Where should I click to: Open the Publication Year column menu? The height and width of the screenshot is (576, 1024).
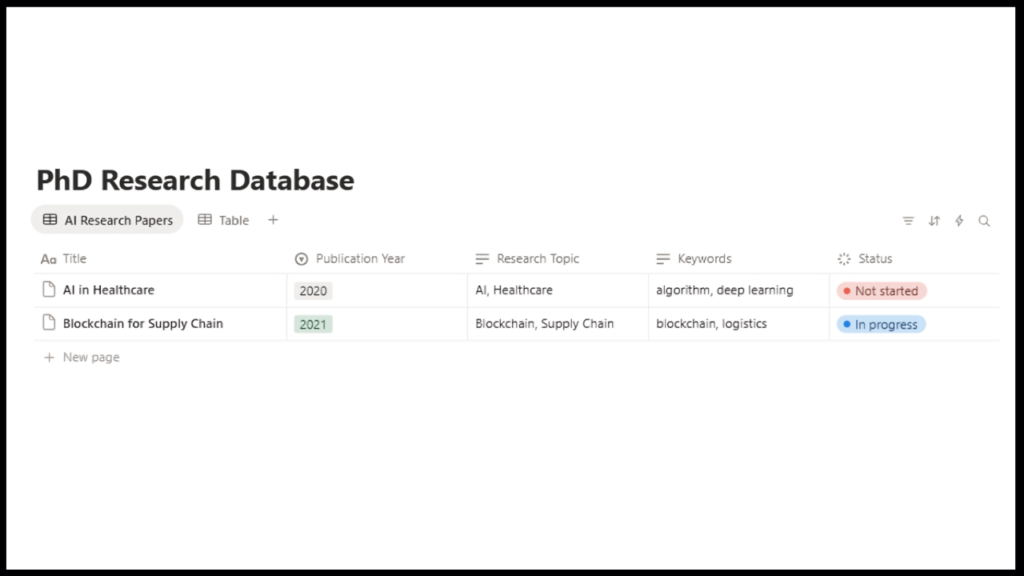360,258
